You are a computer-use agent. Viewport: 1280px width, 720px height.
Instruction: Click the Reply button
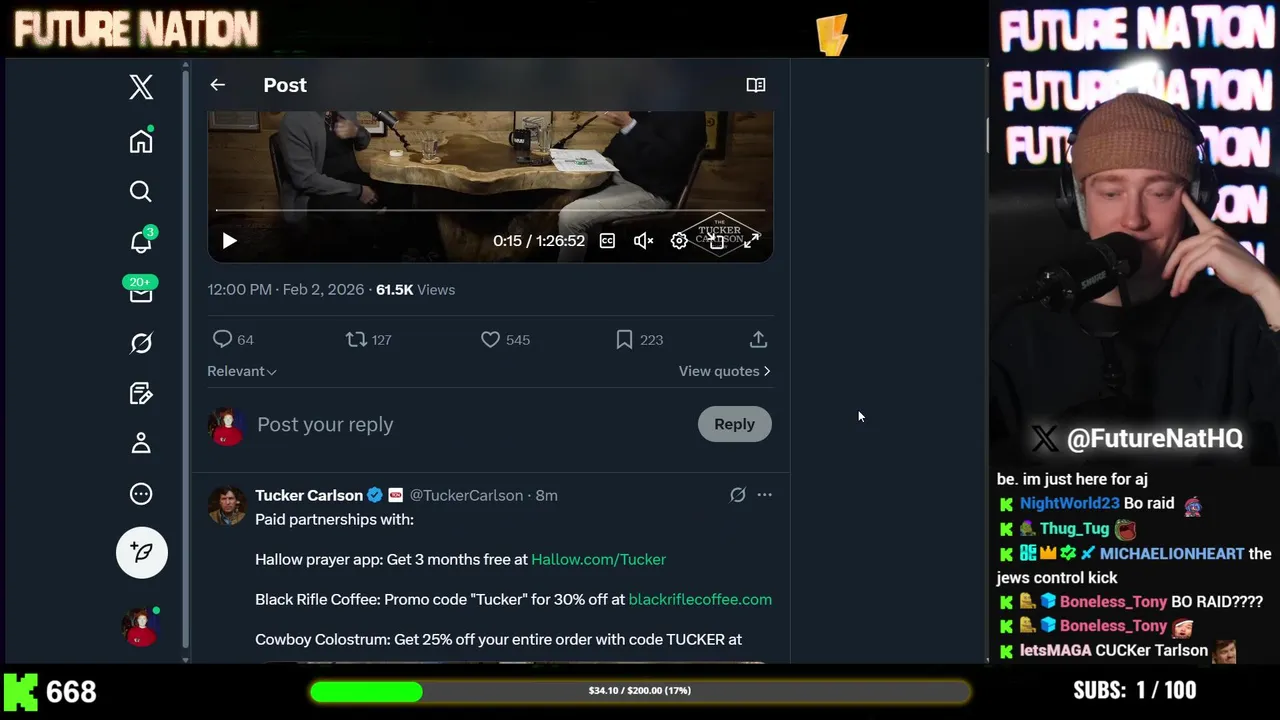click(x=734, y=424)
